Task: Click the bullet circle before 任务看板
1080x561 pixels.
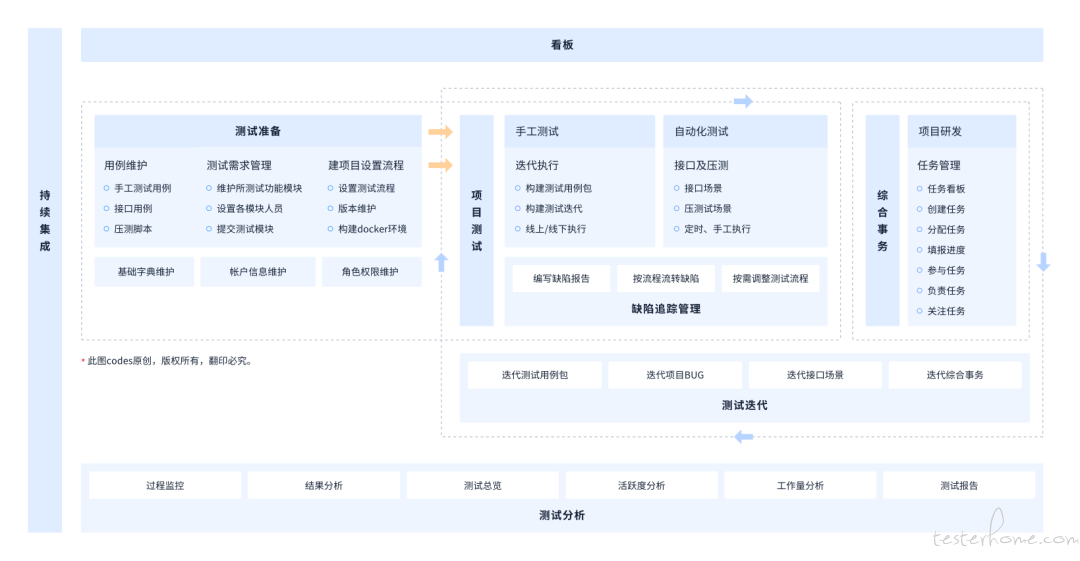Action: tap(918, 189)
